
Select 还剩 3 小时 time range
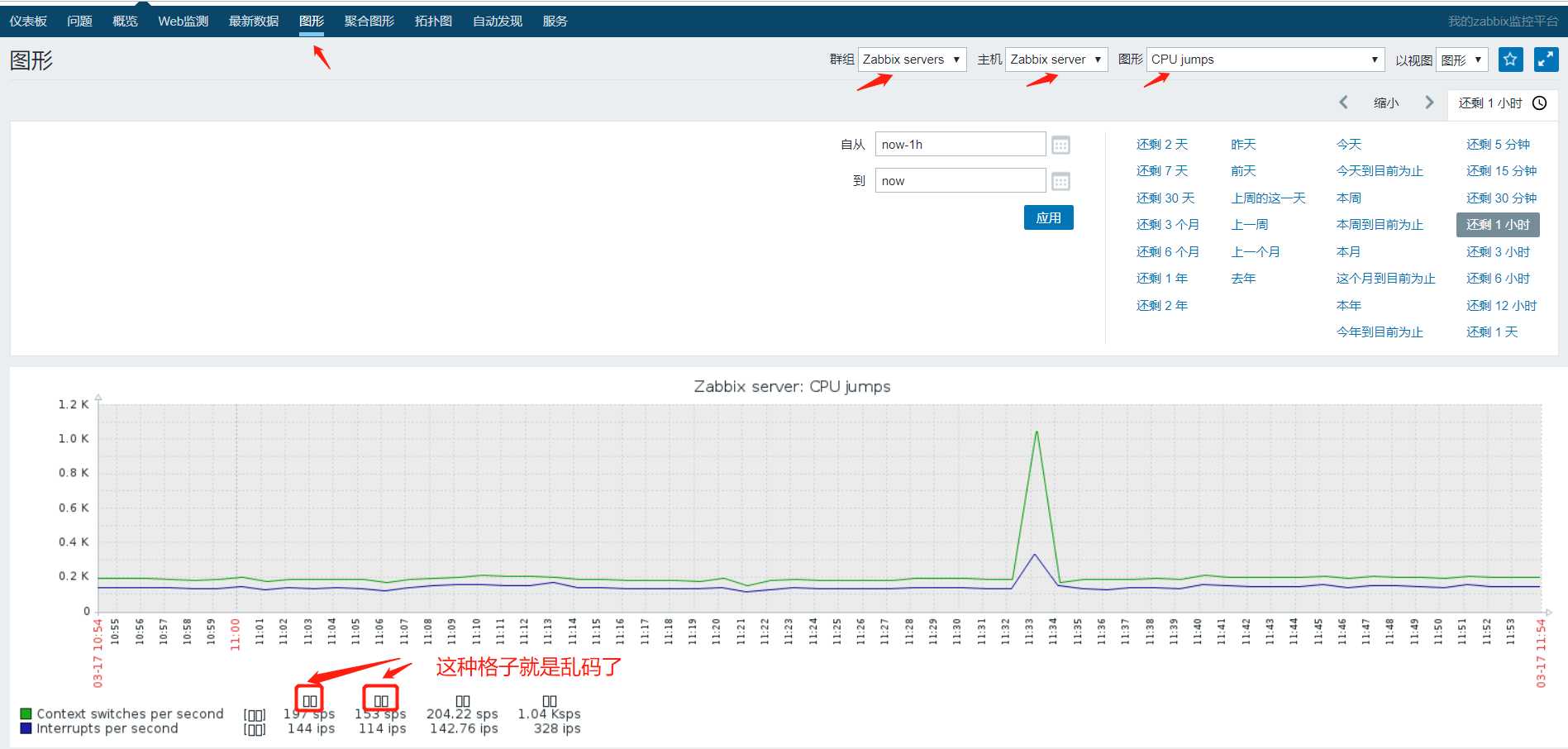(x=1499, y=251)
